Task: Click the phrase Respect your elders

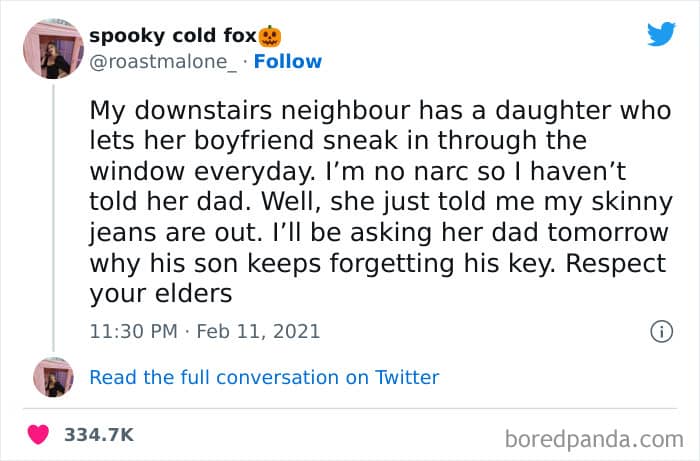Action: click(x=616, y=263)
